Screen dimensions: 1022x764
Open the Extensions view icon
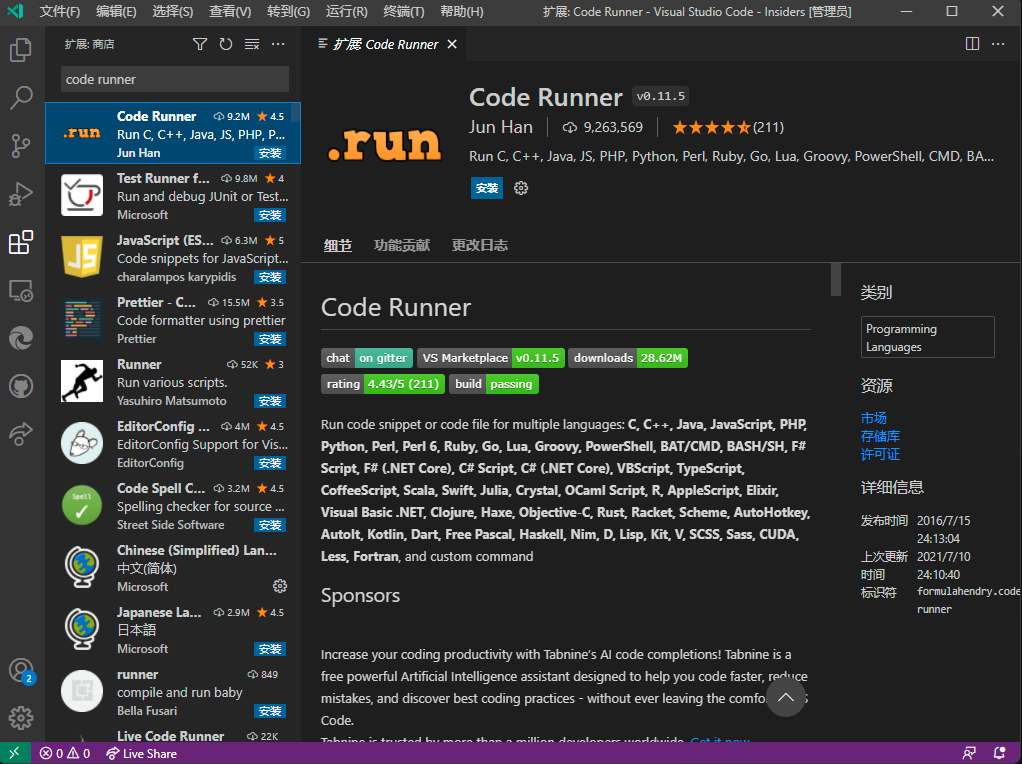21,242
